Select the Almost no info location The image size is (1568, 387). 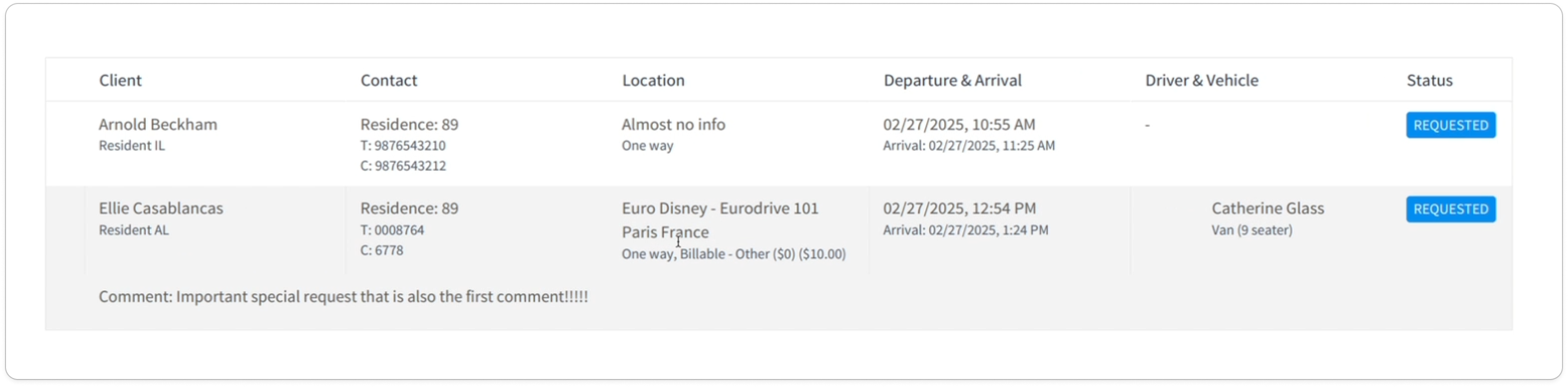pyautogui.click(x=673, y=124)
